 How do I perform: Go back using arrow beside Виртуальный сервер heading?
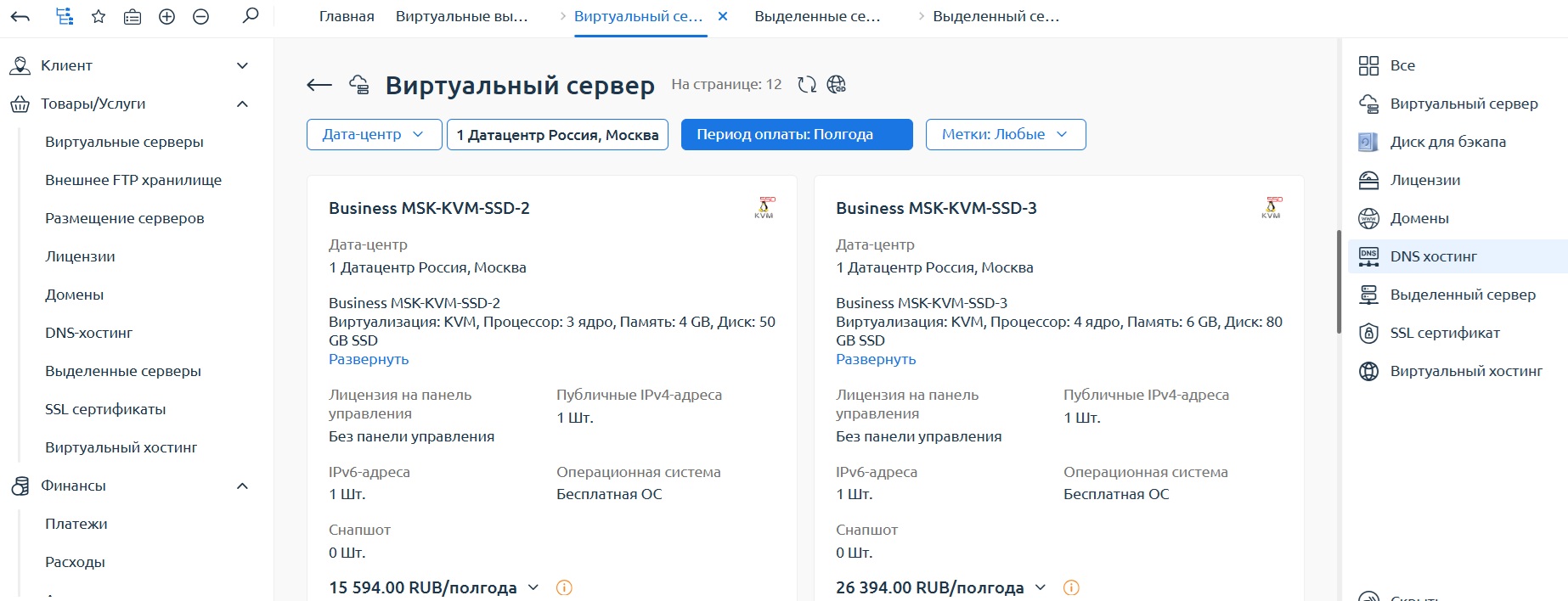click(319, 85)
